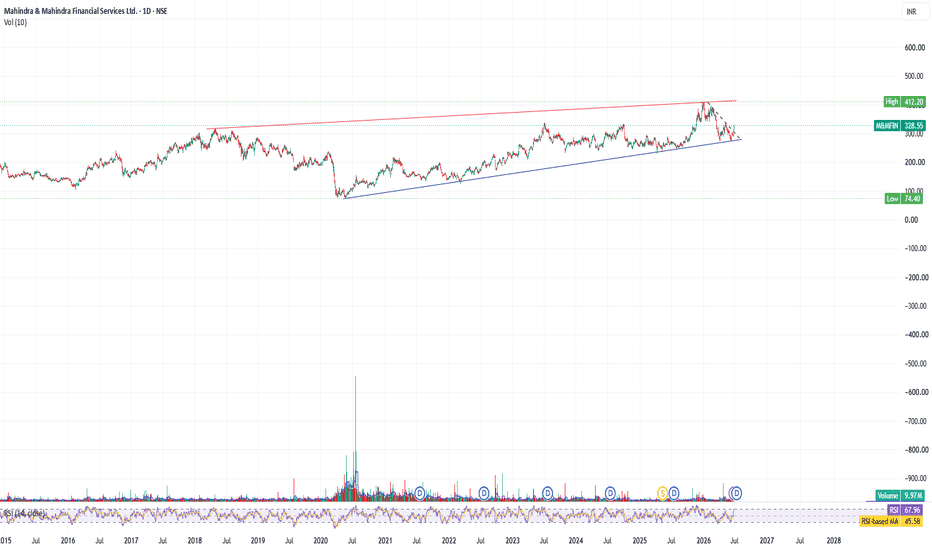932x550 pixels.
Task: Click the 2020 label on time axis
Action: point(320,540)
